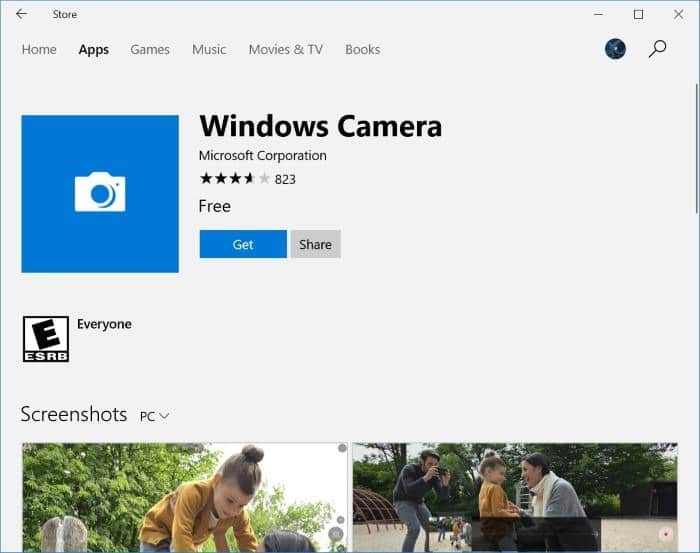Click the Screenshots section heading
The width and height of the screenshot is (700, 553).
[74, 414]
